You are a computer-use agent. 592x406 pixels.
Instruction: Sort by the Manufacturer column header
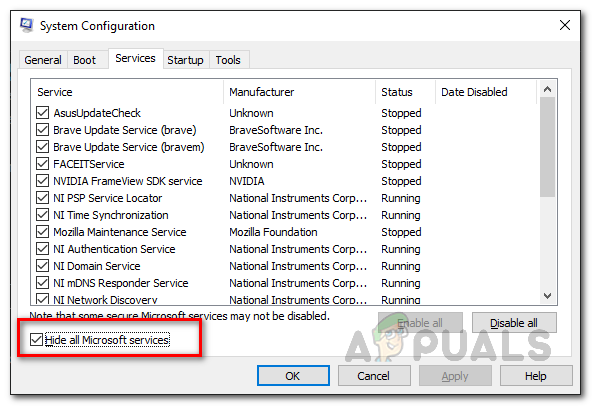(299, 92)
